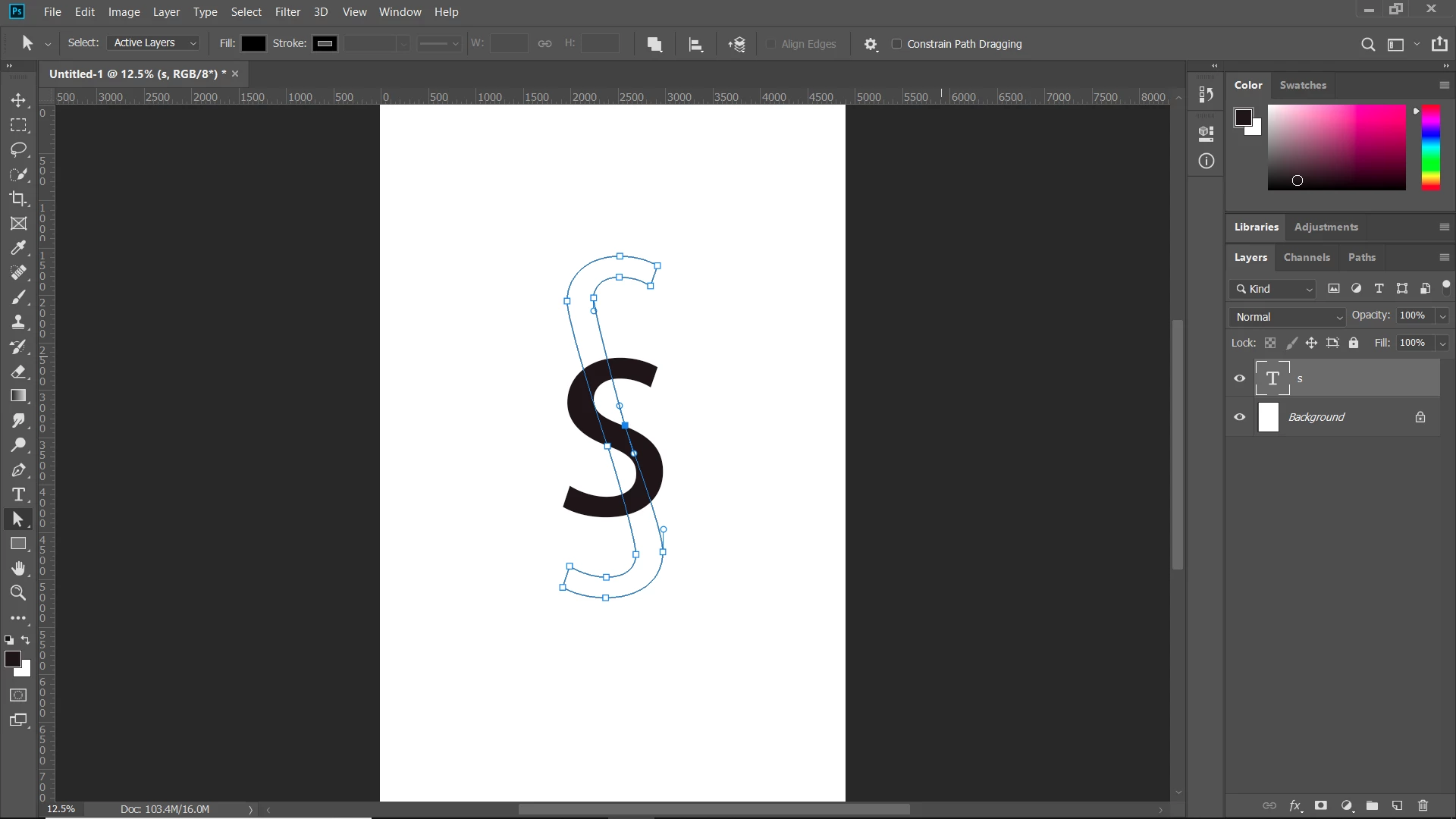This screenshot has height=819, width=1456.
Task: Click the Fill color swatch in options bar
Action: (253, 43)
